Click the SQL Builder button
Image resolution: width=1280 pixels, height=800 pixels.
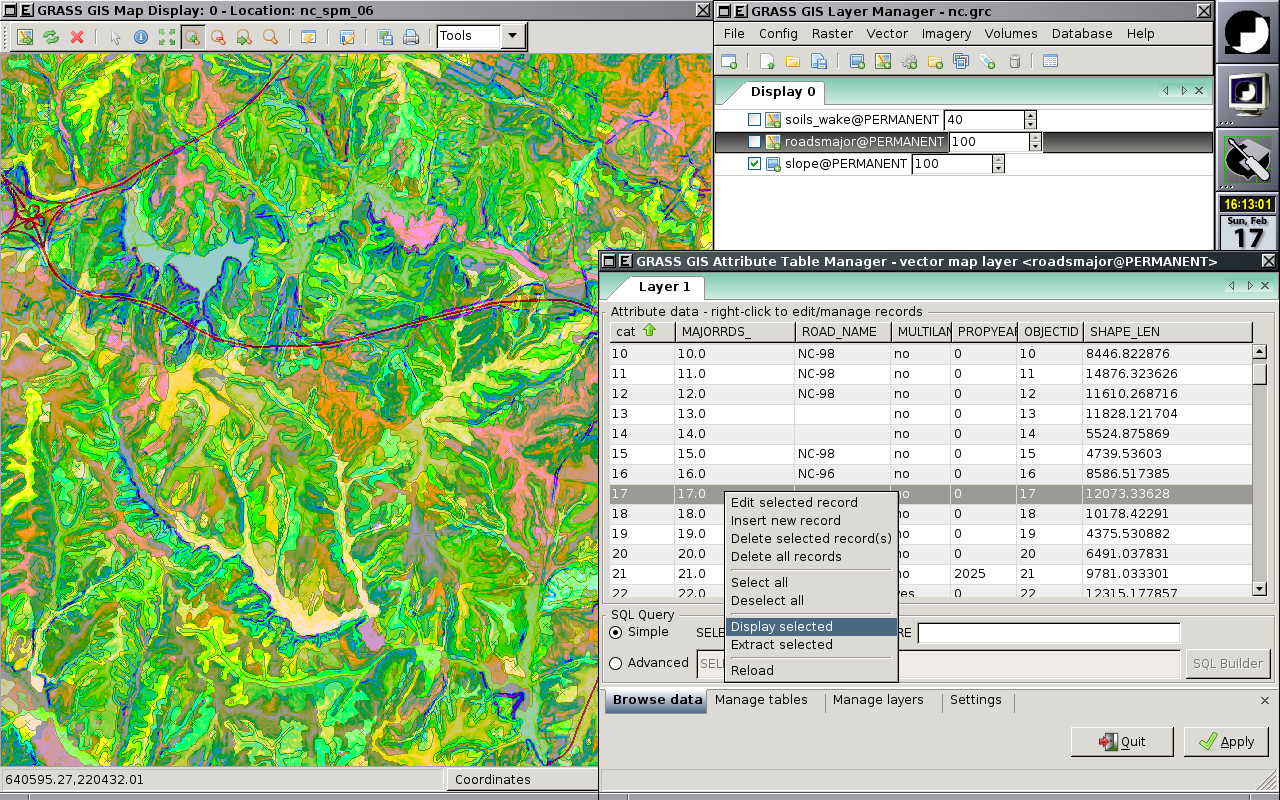click(x=1228, y=663)
